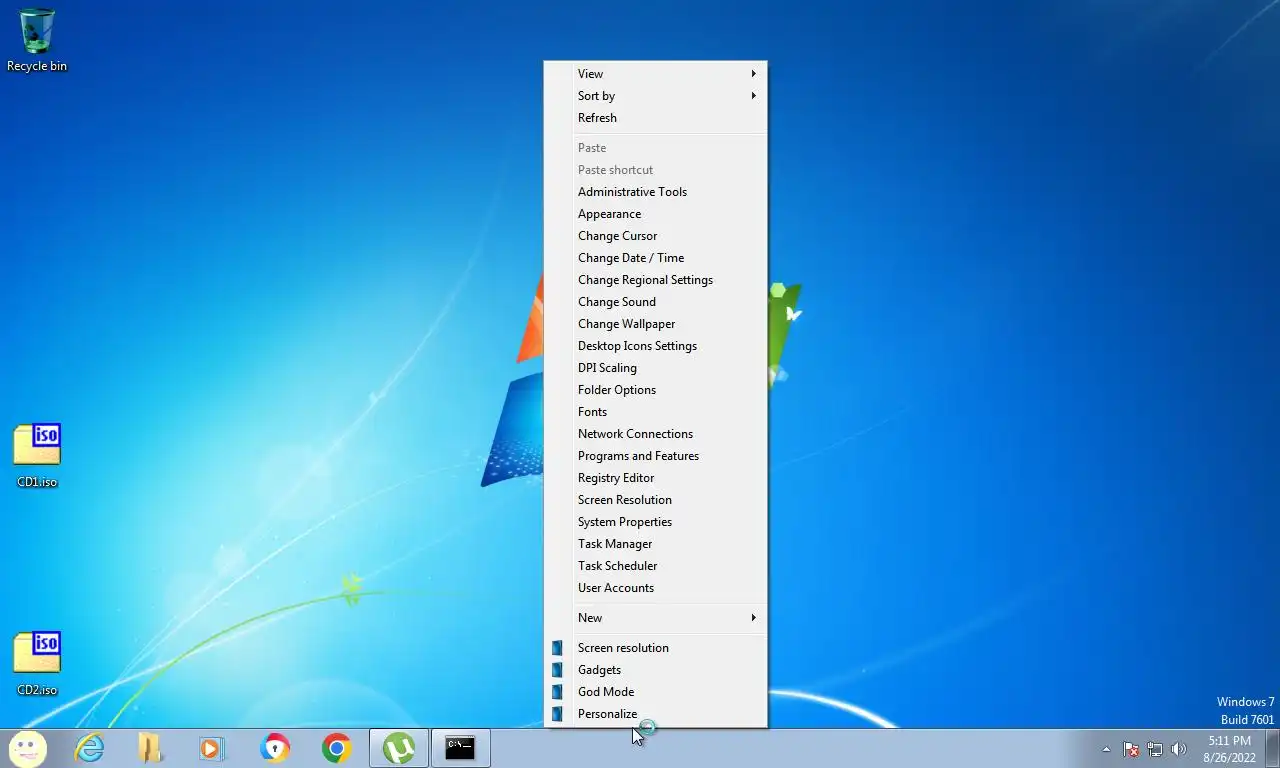Screen dimensions: 1280x768
Task: Choose Refresh from context menu
Action: [655, 118]
